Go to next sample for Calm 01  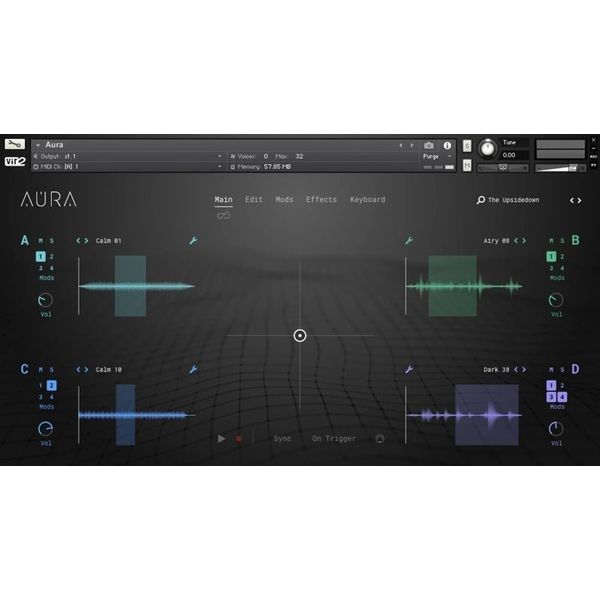[x=86, y=241]
